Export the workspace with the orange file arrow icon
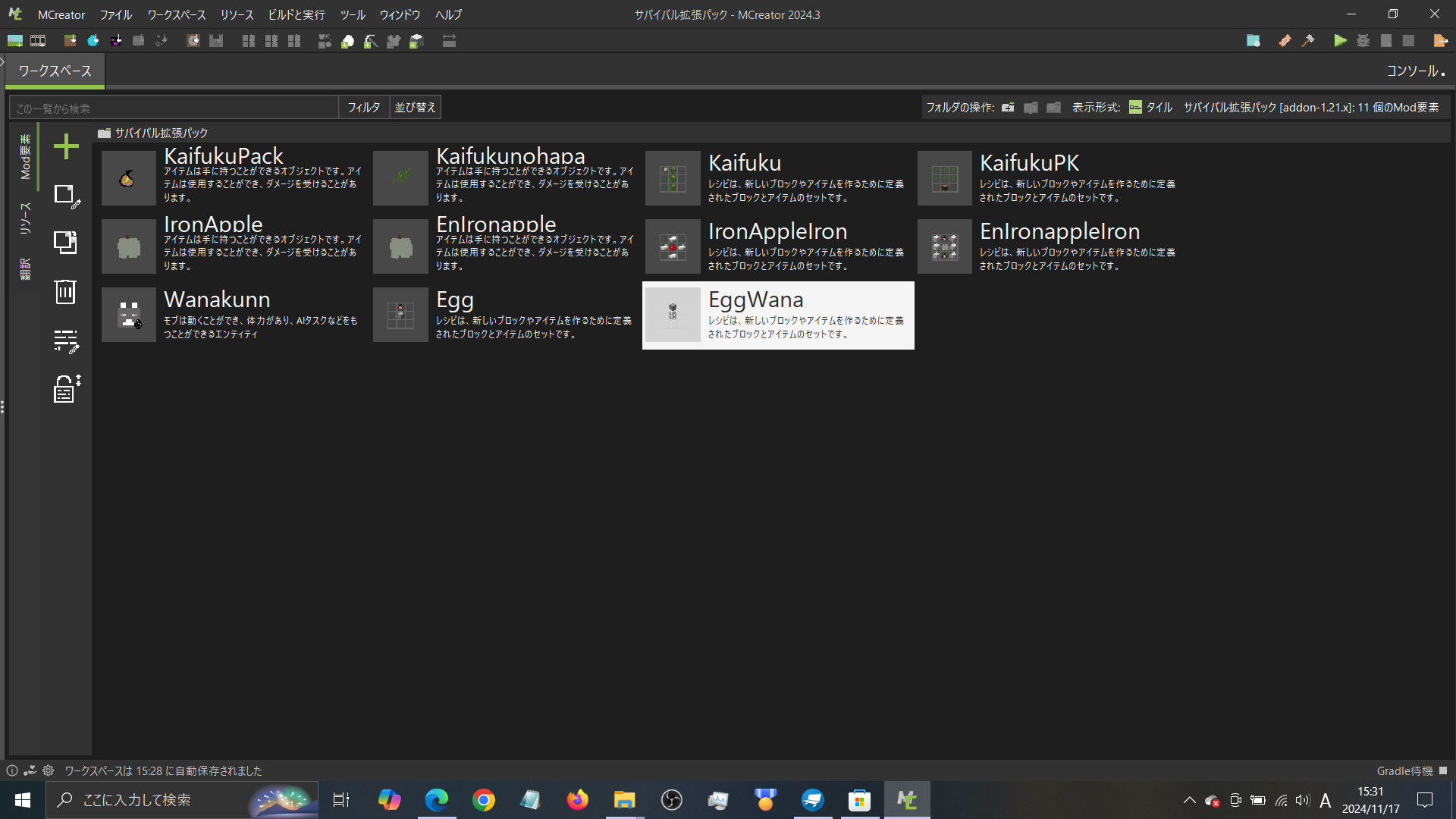The image size is (1456, 819). 1440,41
